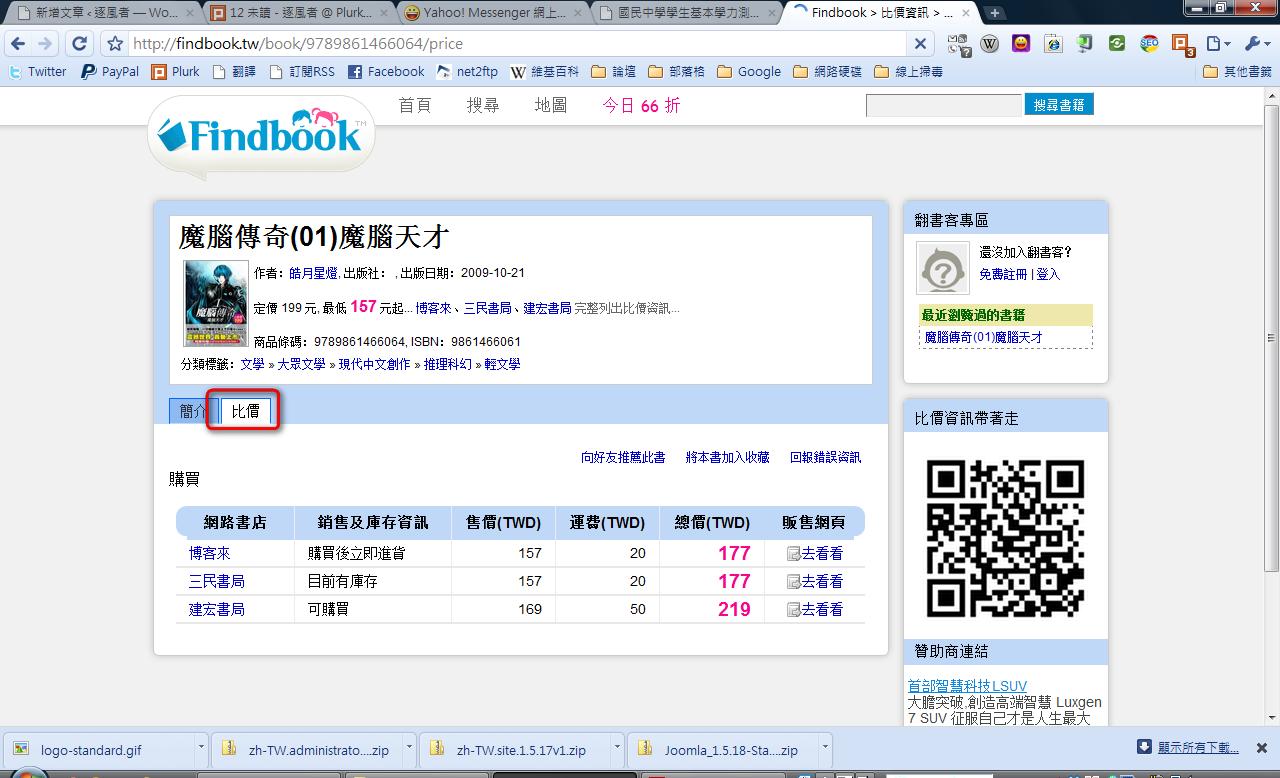The image size is (1280, 778).
Task: Open the Wikipedia extension icon
Action: coord(989,44)
